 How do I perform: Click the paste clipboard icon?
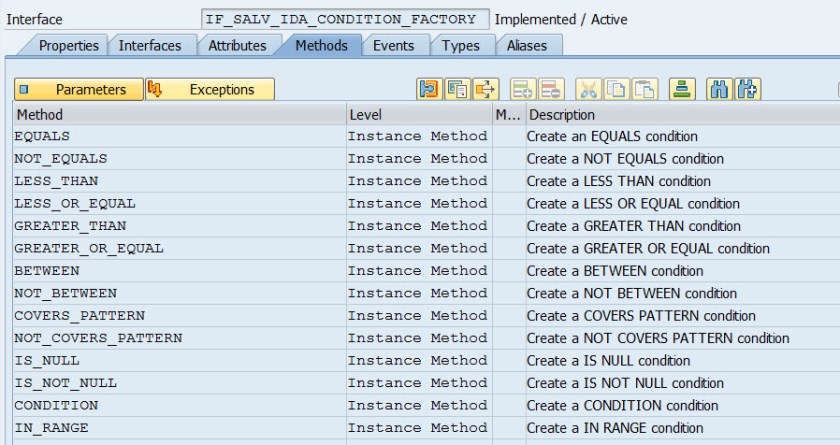tap(644, 89)
